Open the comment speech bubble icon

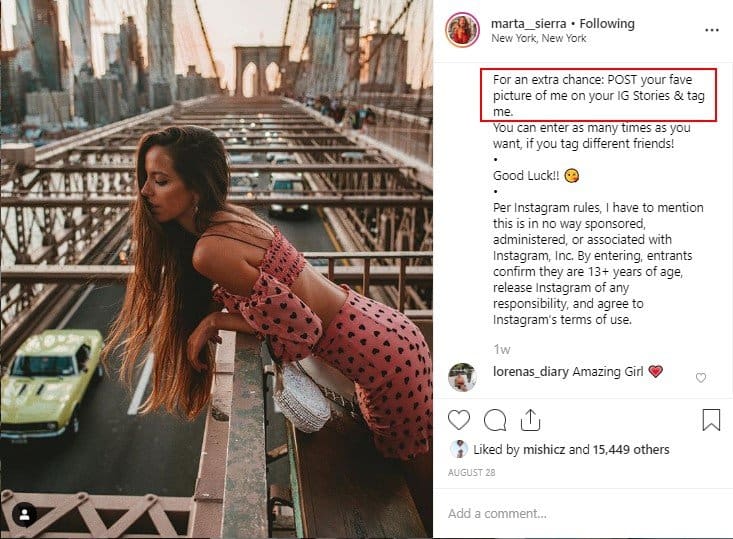(x=495, y=420)
